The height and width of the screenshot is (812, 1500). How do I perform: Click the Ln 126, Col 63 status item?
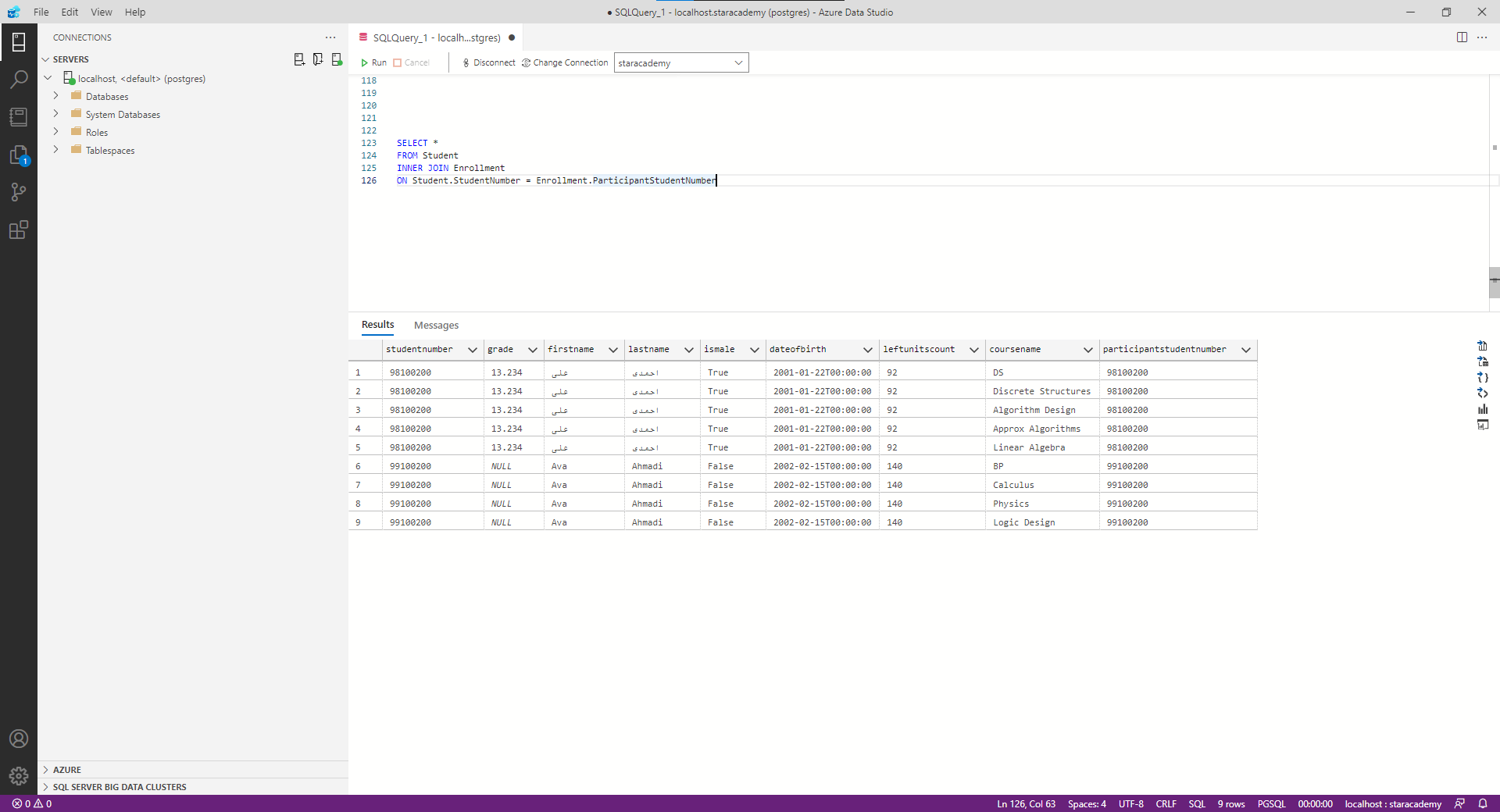pos(1026,803)
